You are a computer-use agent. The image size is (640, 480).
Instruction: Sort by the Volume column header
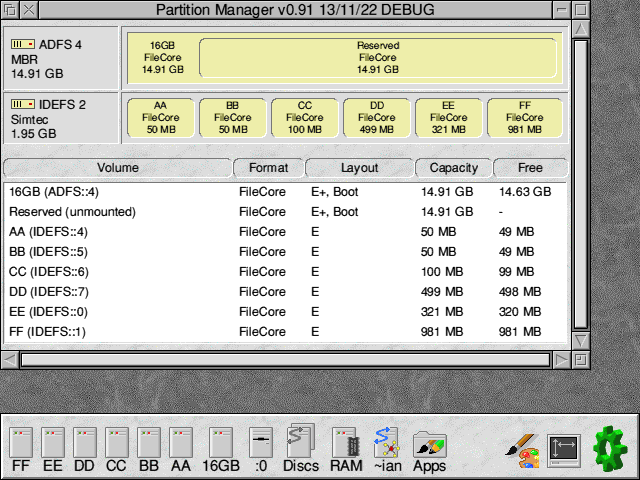click(x=118, y=168)
